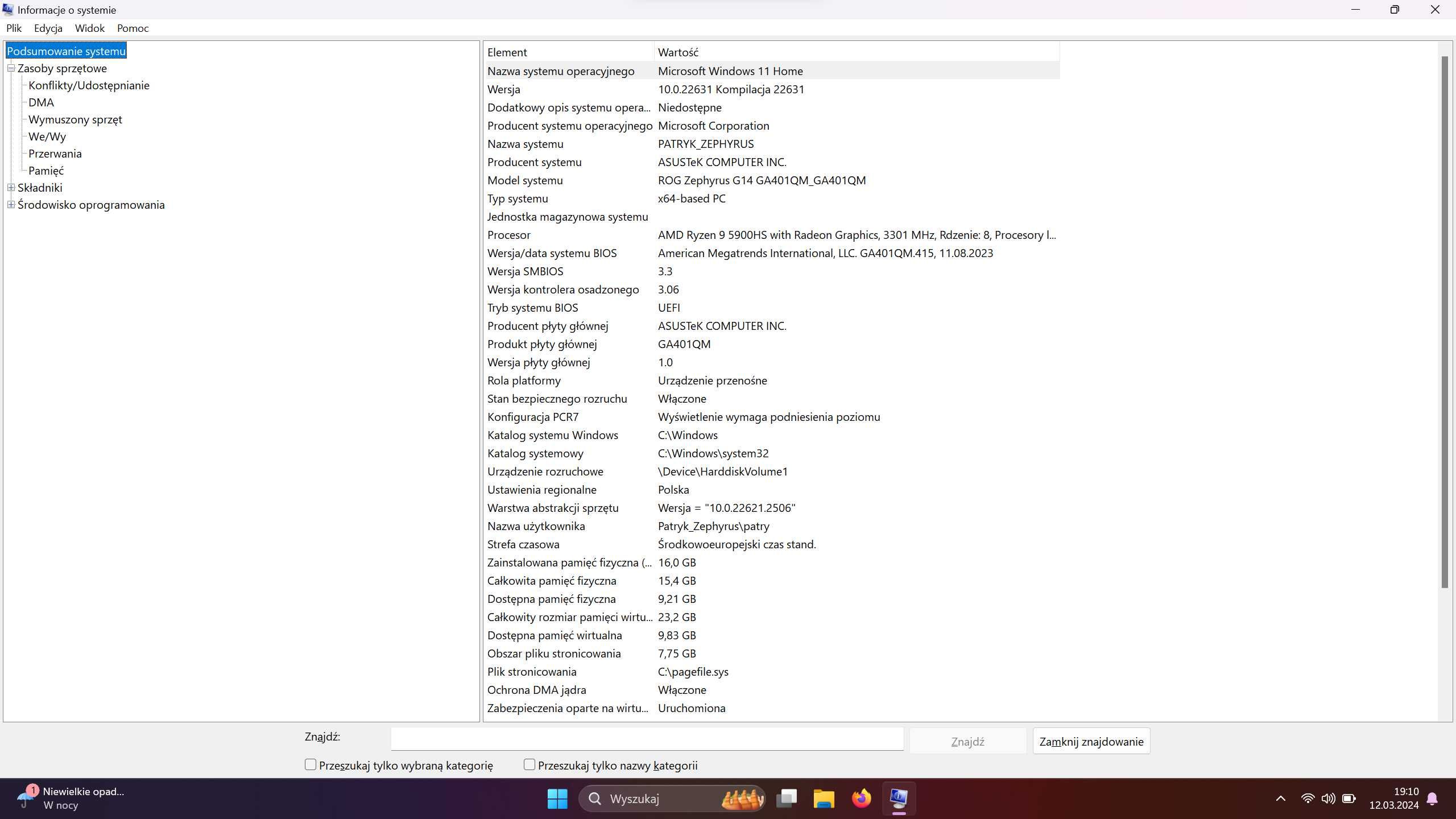The image size is (1456, 819).
Task: Click the Wyszukaj taskbar search box
Action: tap(672, 799)
